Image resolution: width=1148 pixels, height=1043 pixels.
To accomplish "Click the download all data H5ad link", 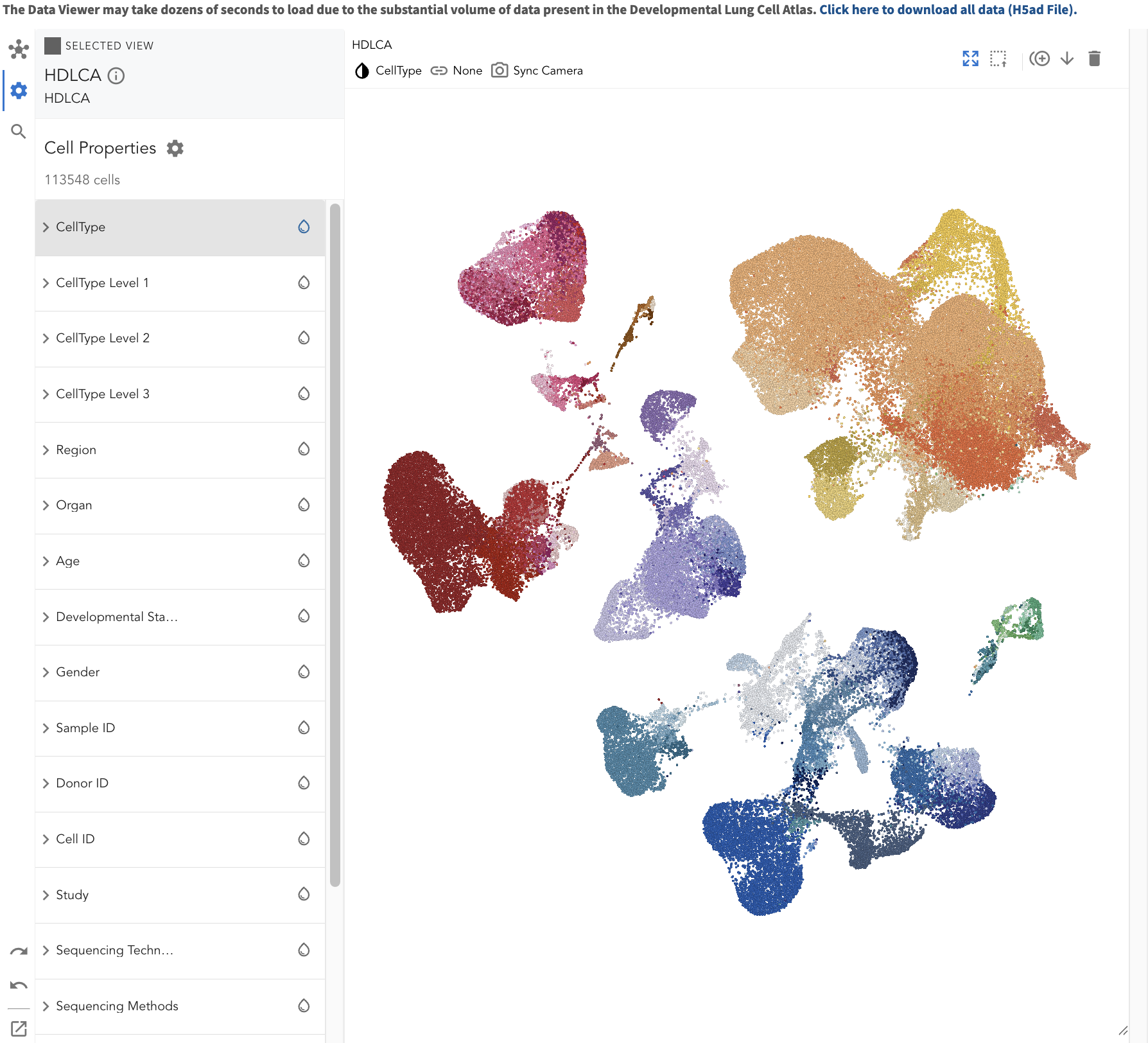I will (948, 10).
